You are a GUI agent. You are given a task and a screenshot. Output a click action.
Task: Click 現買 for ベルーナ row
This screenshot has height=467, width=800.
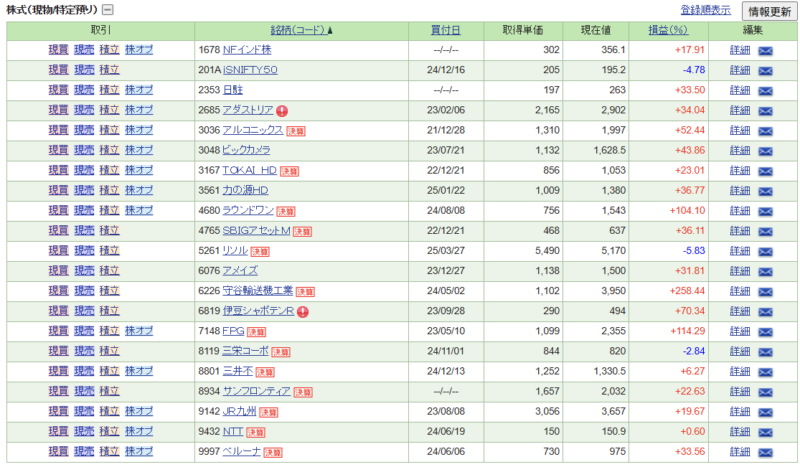coord(58,451)
